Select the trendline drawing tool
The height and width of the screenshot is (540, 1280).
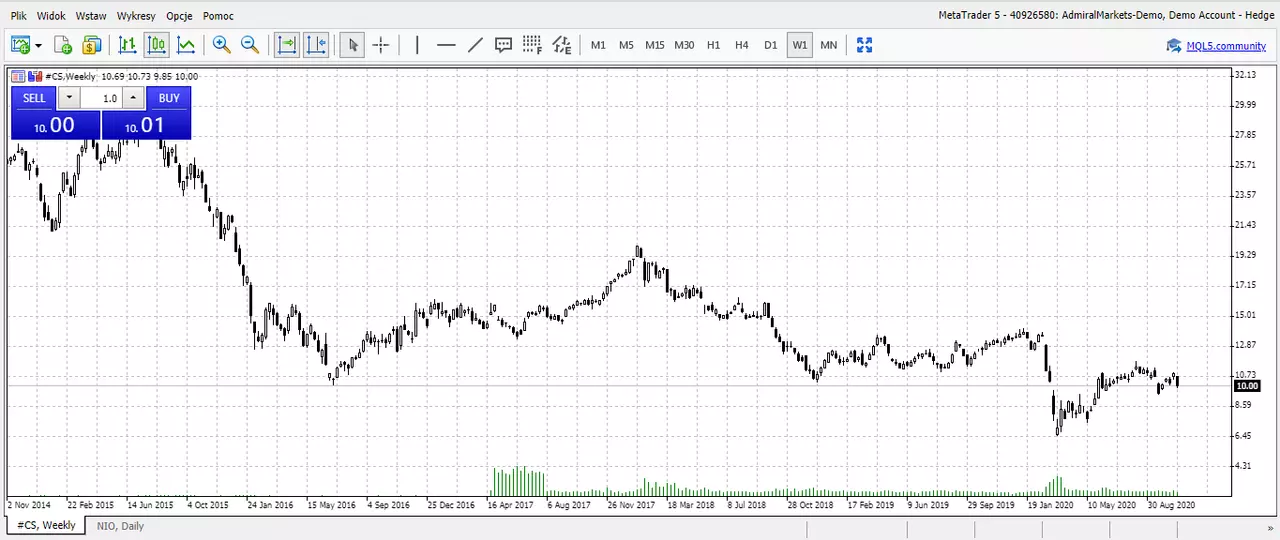pyautogui.click(x=475, y=45)
